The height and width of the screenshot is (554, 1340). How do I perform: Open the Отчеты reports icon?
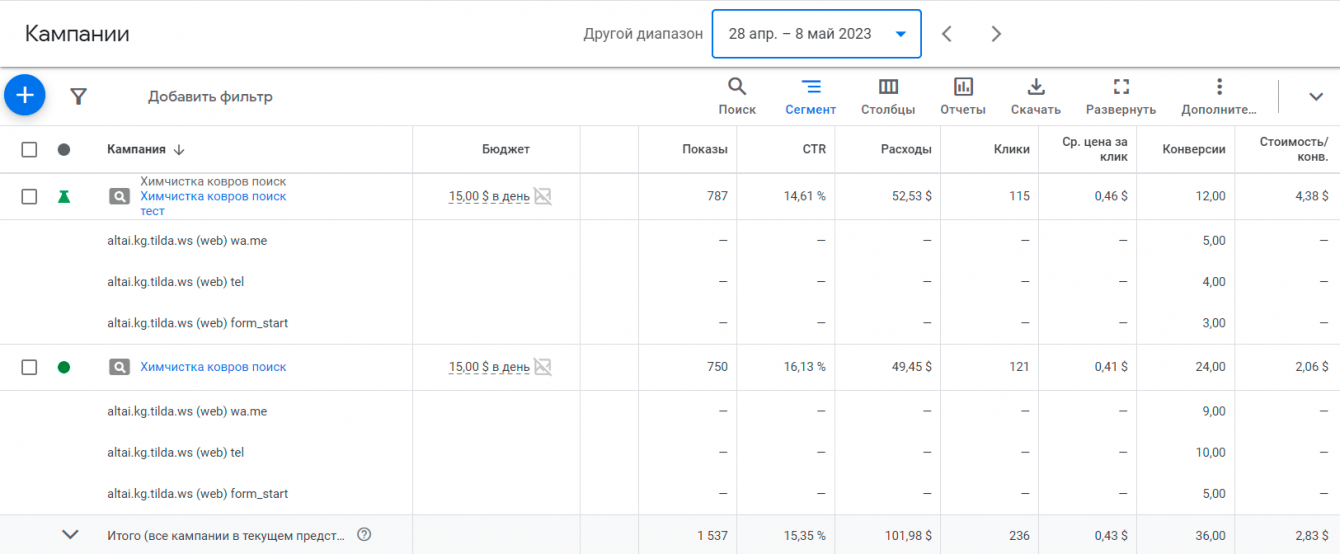pos(963,96)
